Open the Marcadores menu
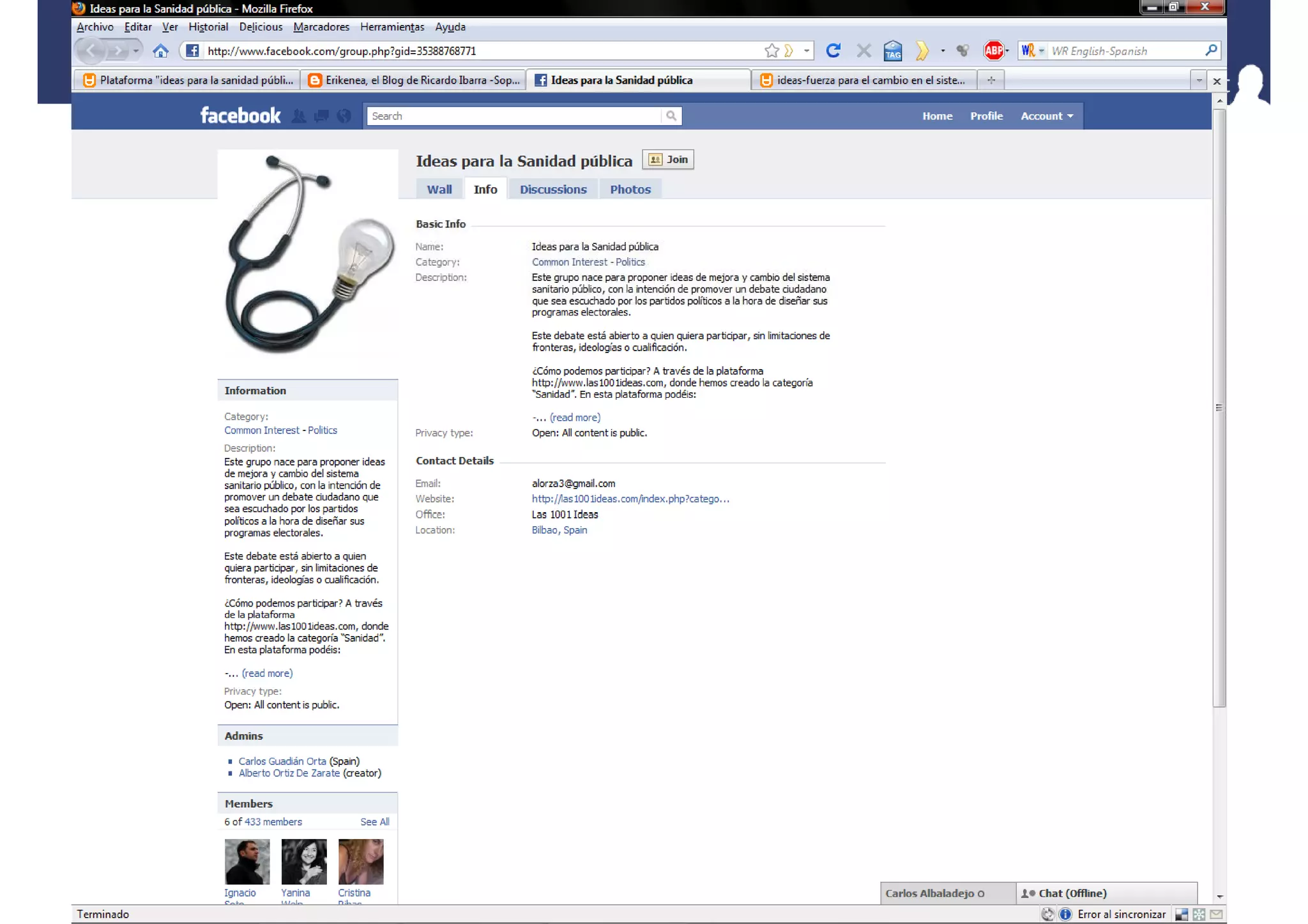This screenshot has width=1308, height=924. 321,27
